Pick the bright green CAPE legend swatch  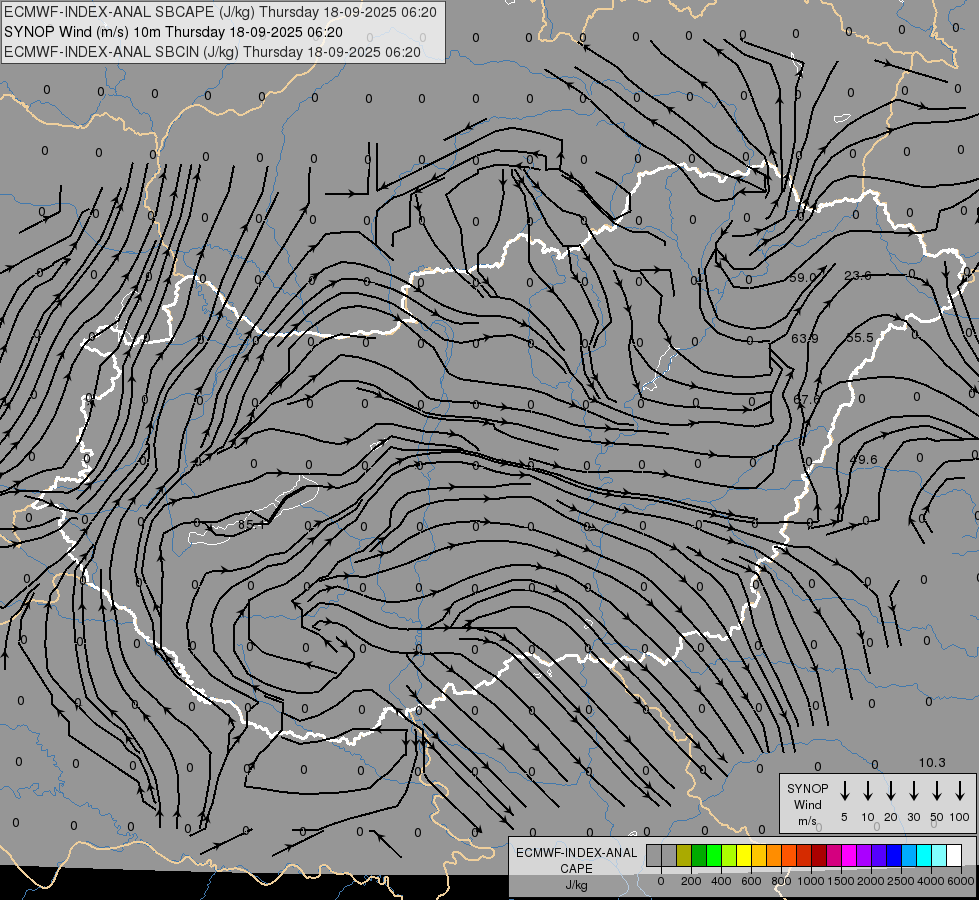(714, 855)
